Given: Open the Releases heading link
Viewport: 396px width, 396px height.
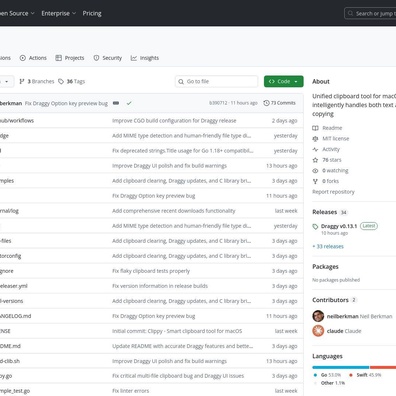Looking at the screenshot, I should [x=324, y=212].
